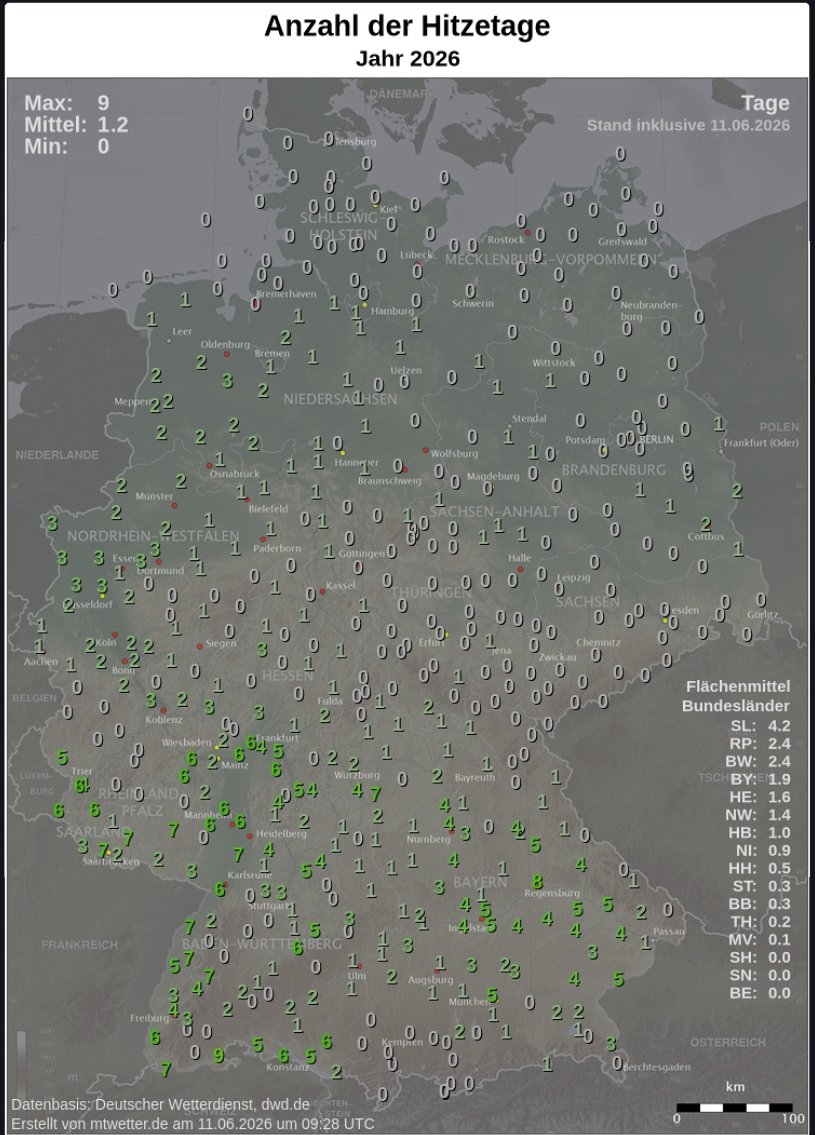Click the 'Cottbus' city label
The image size is (815, 1135).
(x=706, y=536)
